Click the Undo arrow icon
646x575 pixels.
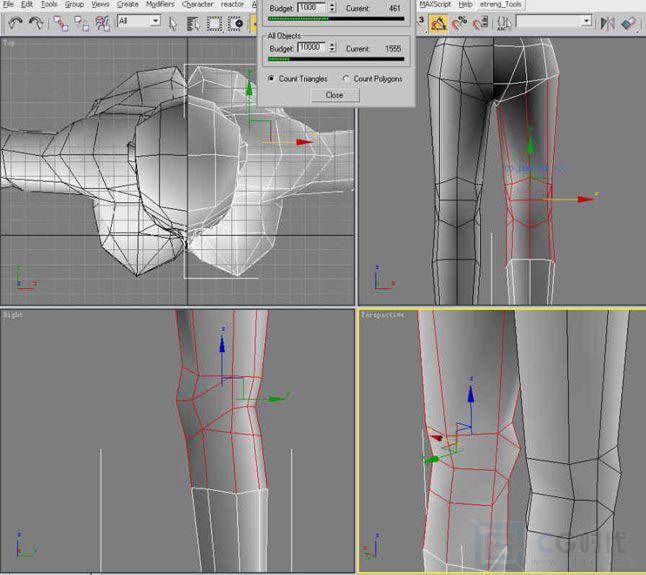click(16, 23)
